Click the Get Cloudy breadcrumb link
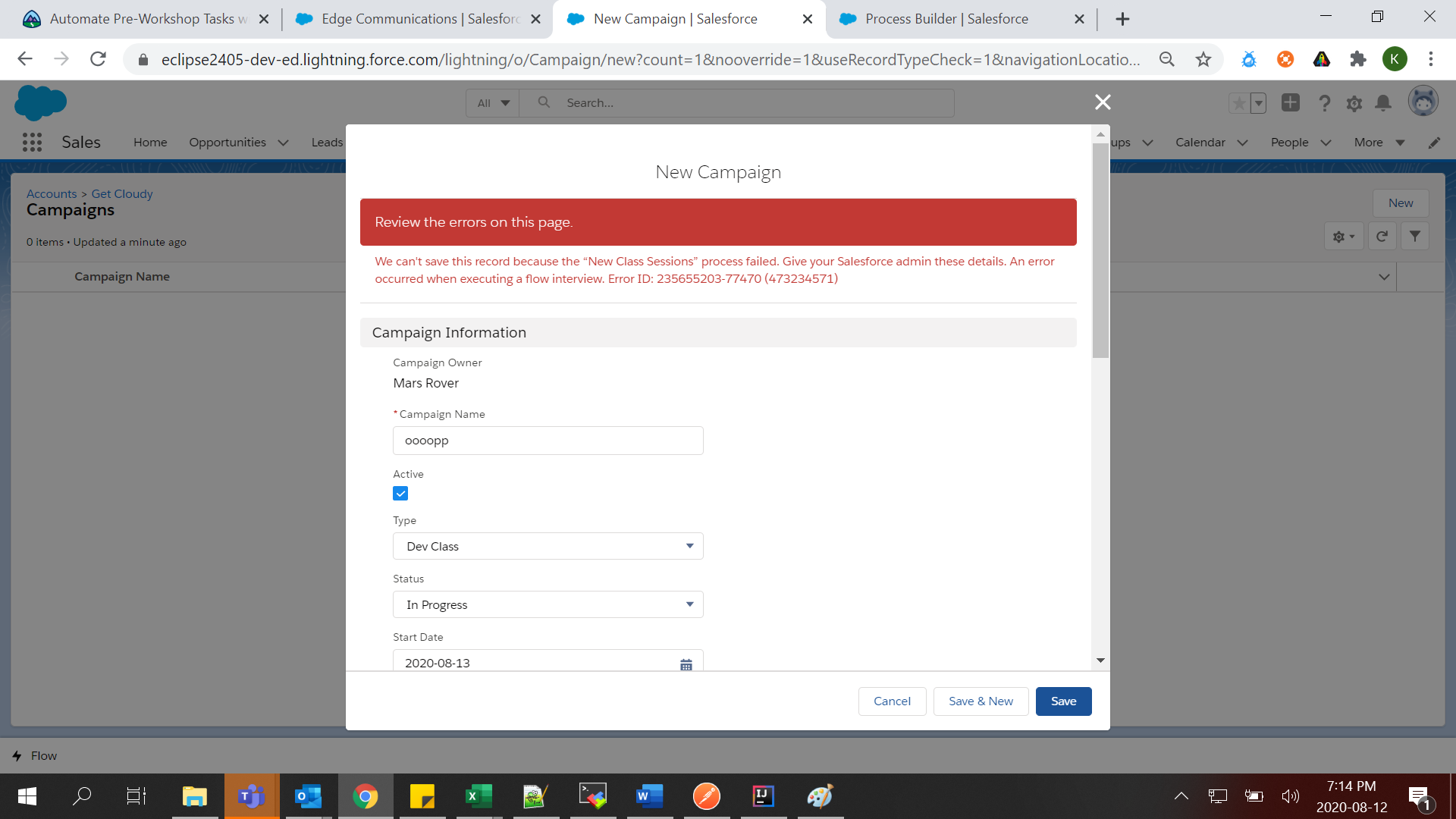1456x819 pixels. tap(121, 194)
